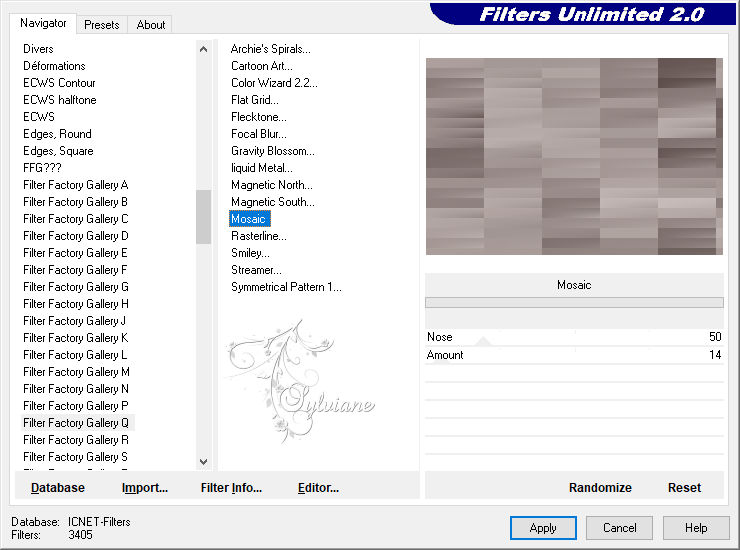Image resolution: width=740 pixels, height=550 pixels.
Task: Click the category list scrollbar thumb
Action: [x=203, y=217]
